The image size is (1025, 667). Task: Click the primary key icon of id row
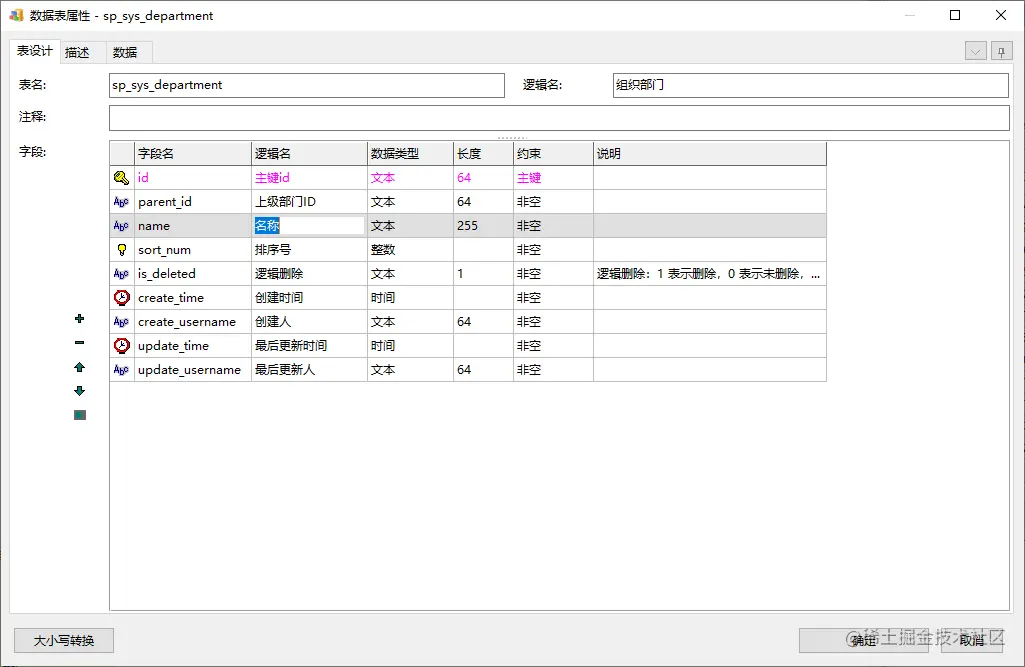click(x=122, y=177)
